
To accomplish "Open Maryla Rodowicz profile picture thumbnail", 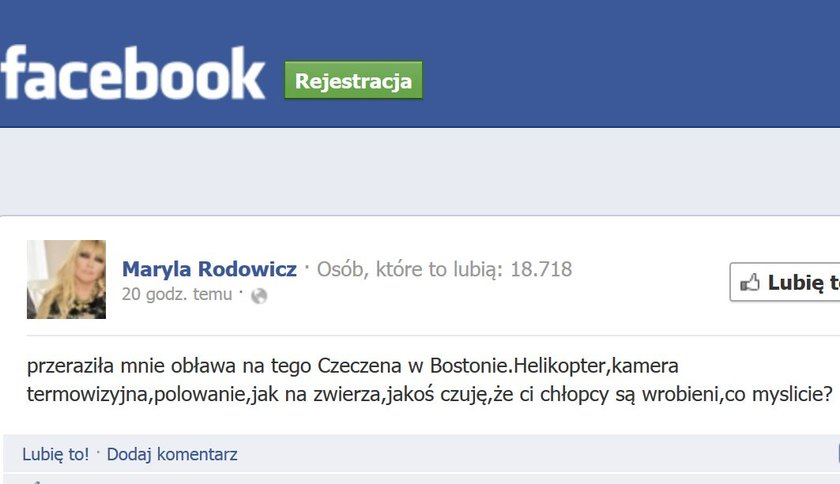I will coord(66,279).
